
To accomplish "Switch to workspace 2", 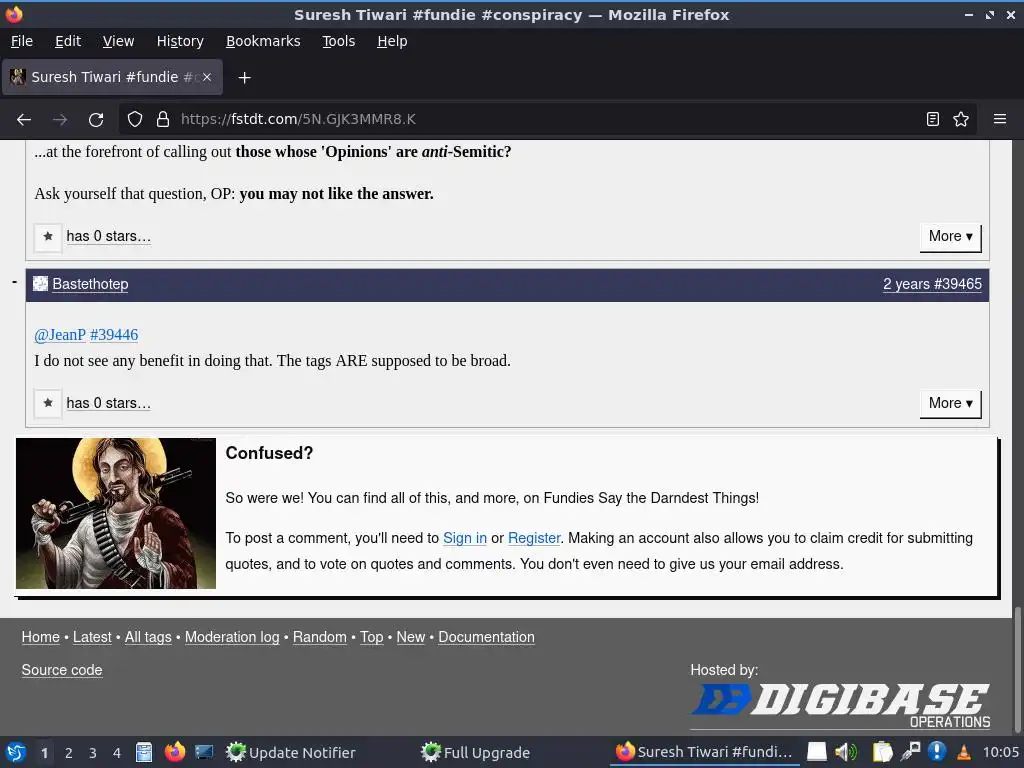I will 69,753.
